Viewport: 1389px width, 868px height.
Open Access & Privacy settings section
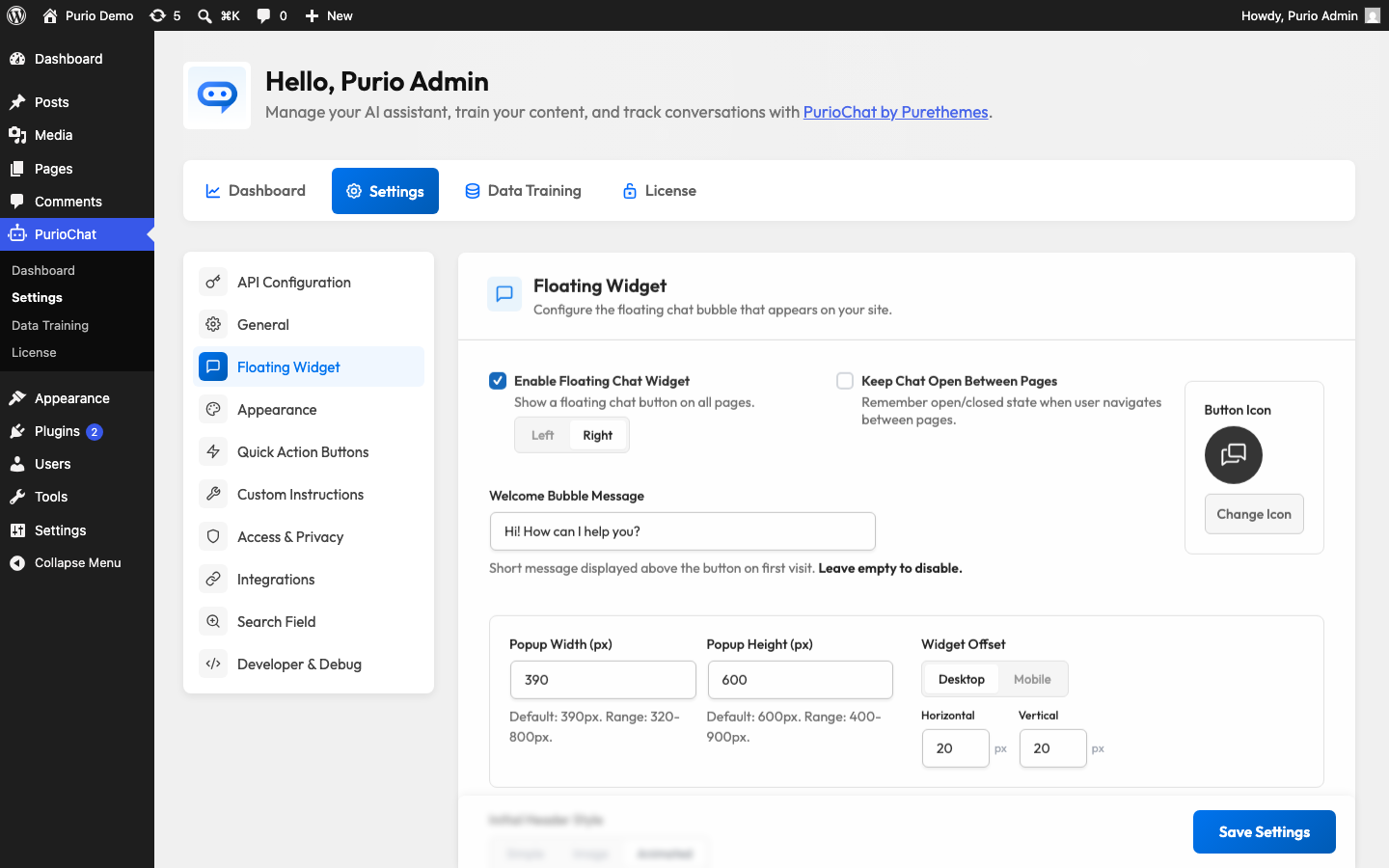tap(309, 536)
